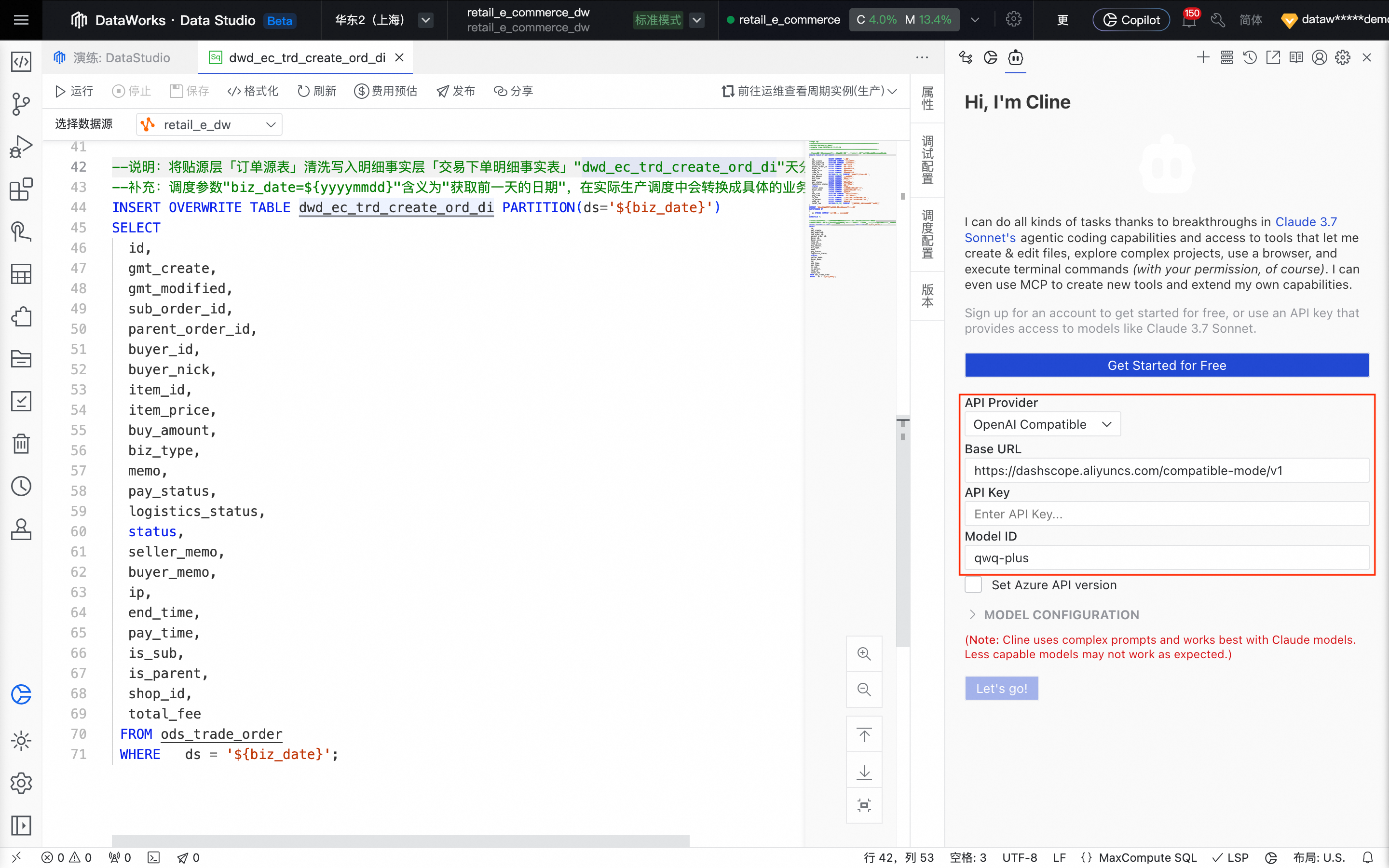Open the API Provider dropdown

pos(1041,424)
